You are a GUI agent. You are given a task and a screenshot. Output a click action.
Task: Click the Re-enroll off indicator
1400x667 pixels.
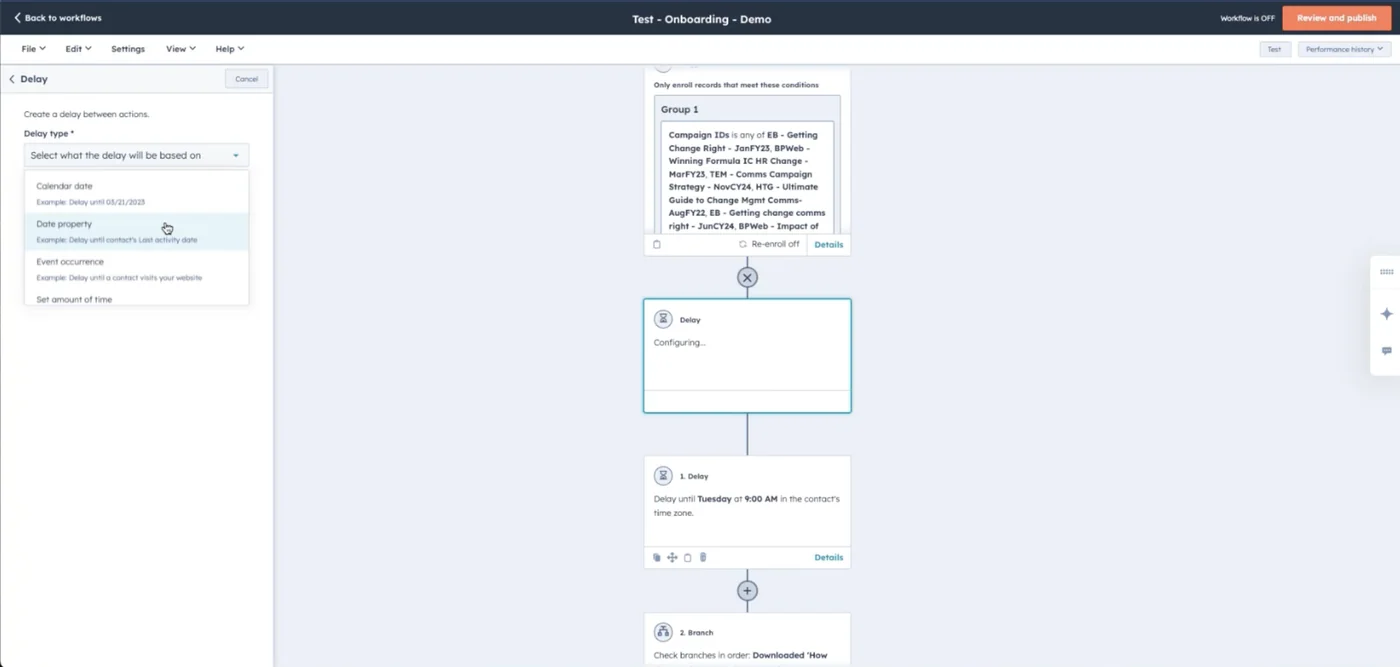pos(769,245)
